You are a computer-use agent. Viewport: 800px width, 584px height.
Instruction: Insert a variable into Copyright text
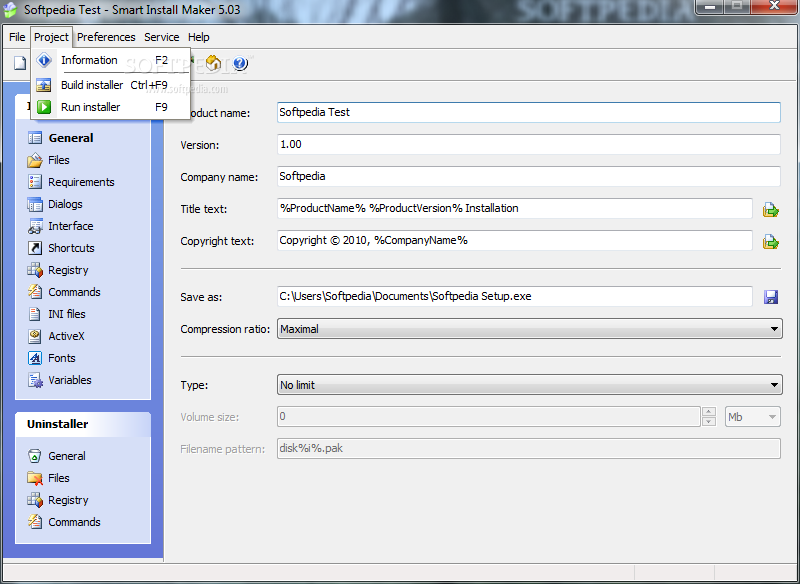(x=770, y=242)
